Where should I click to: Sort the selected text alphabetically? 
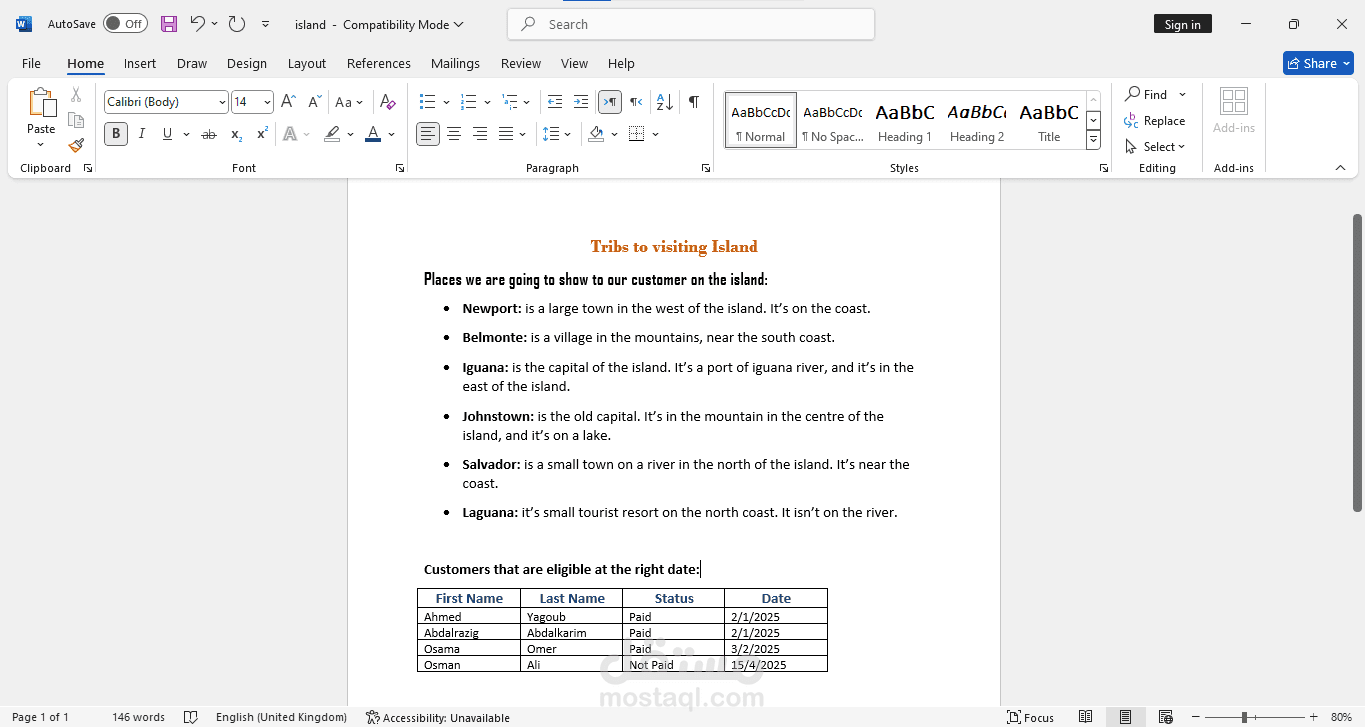pyautogui.click(x=665, y=101)
